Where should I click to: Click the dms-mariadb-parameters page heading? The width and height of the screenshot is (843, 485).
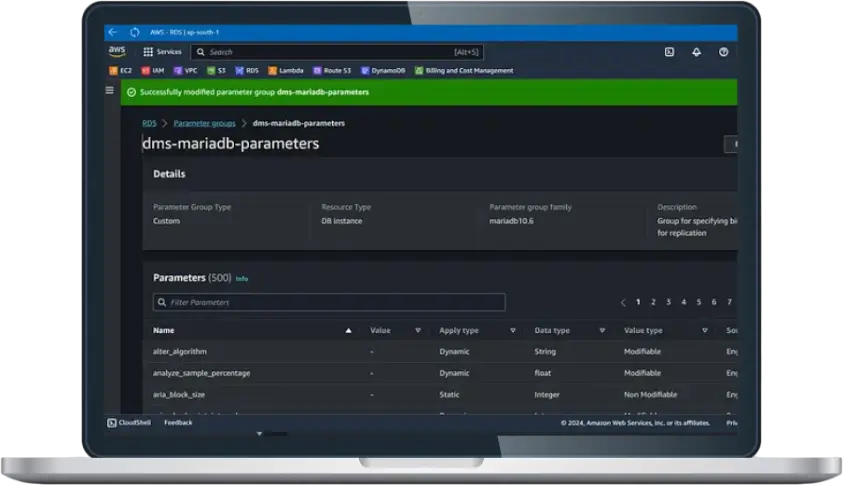click(231, 144)
